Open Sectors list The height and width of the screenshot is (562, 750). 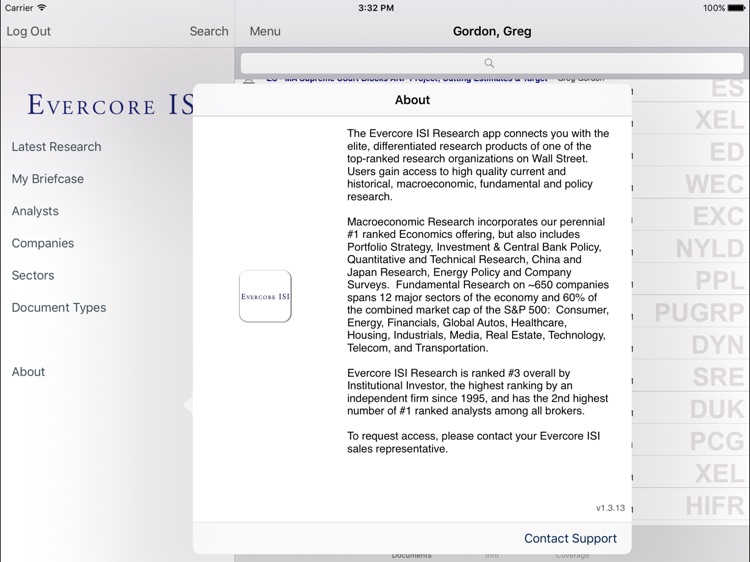pos(33,275)
